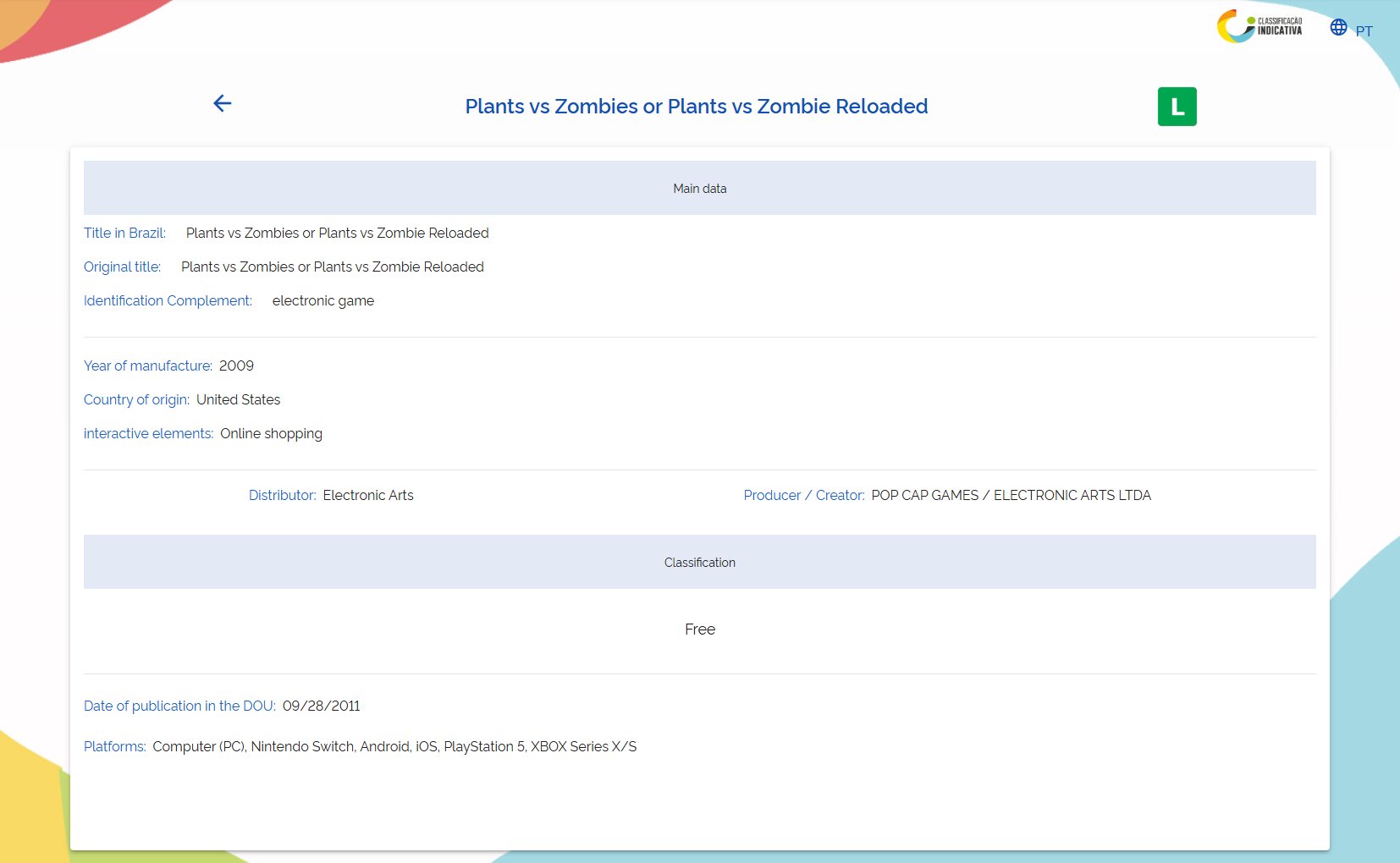Click the Identification Complement label
The image size is (1400, 863).
[x=168, y=301]
